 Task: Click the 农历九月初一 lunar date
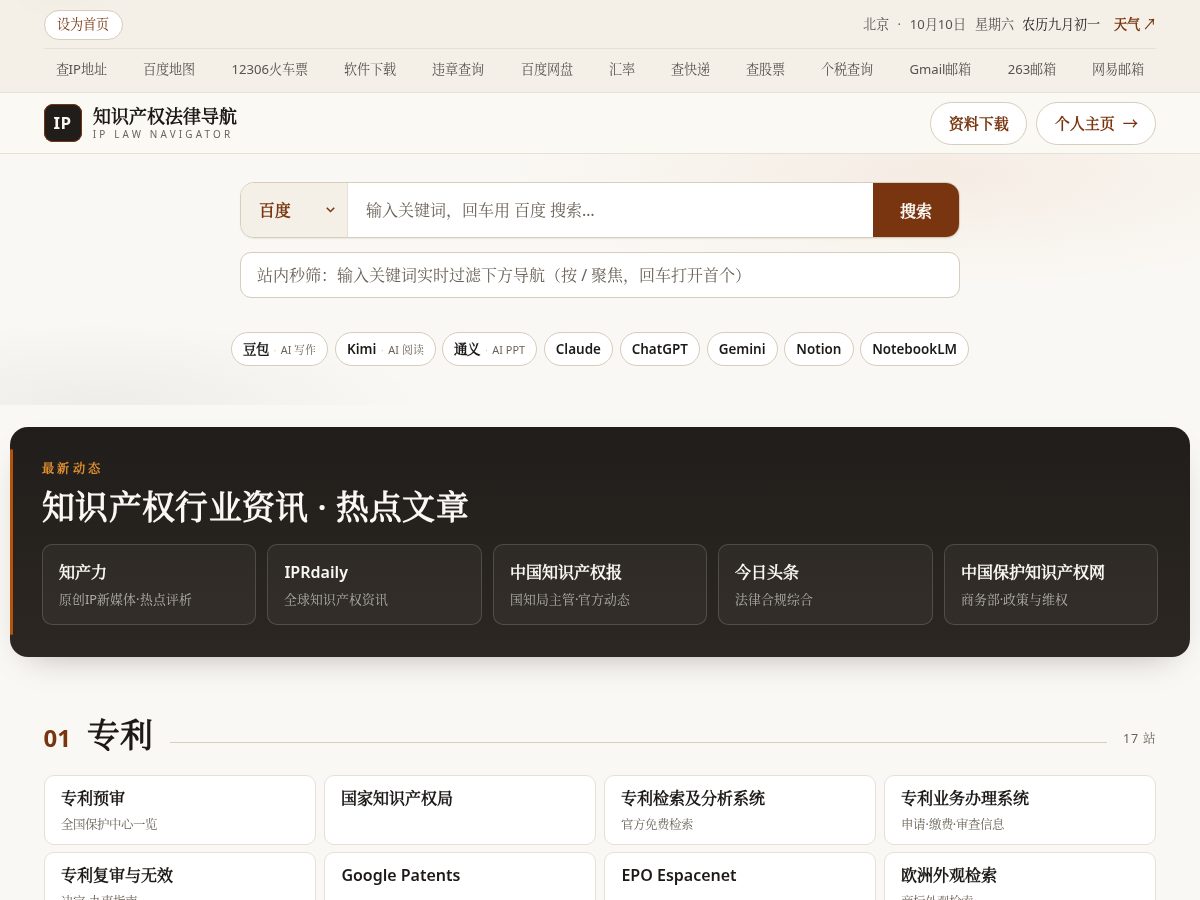1061,24
